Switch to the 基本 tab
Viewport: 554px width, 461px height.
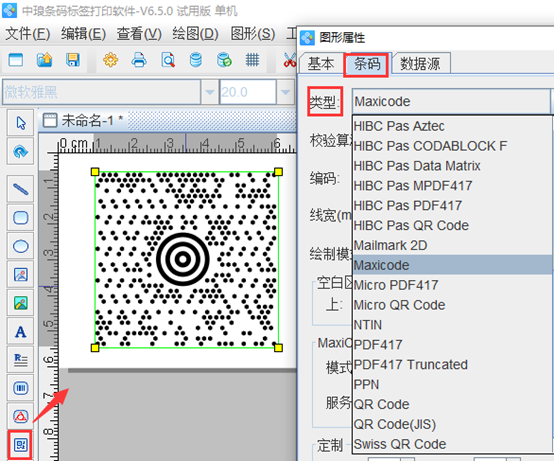pos(320,64)
